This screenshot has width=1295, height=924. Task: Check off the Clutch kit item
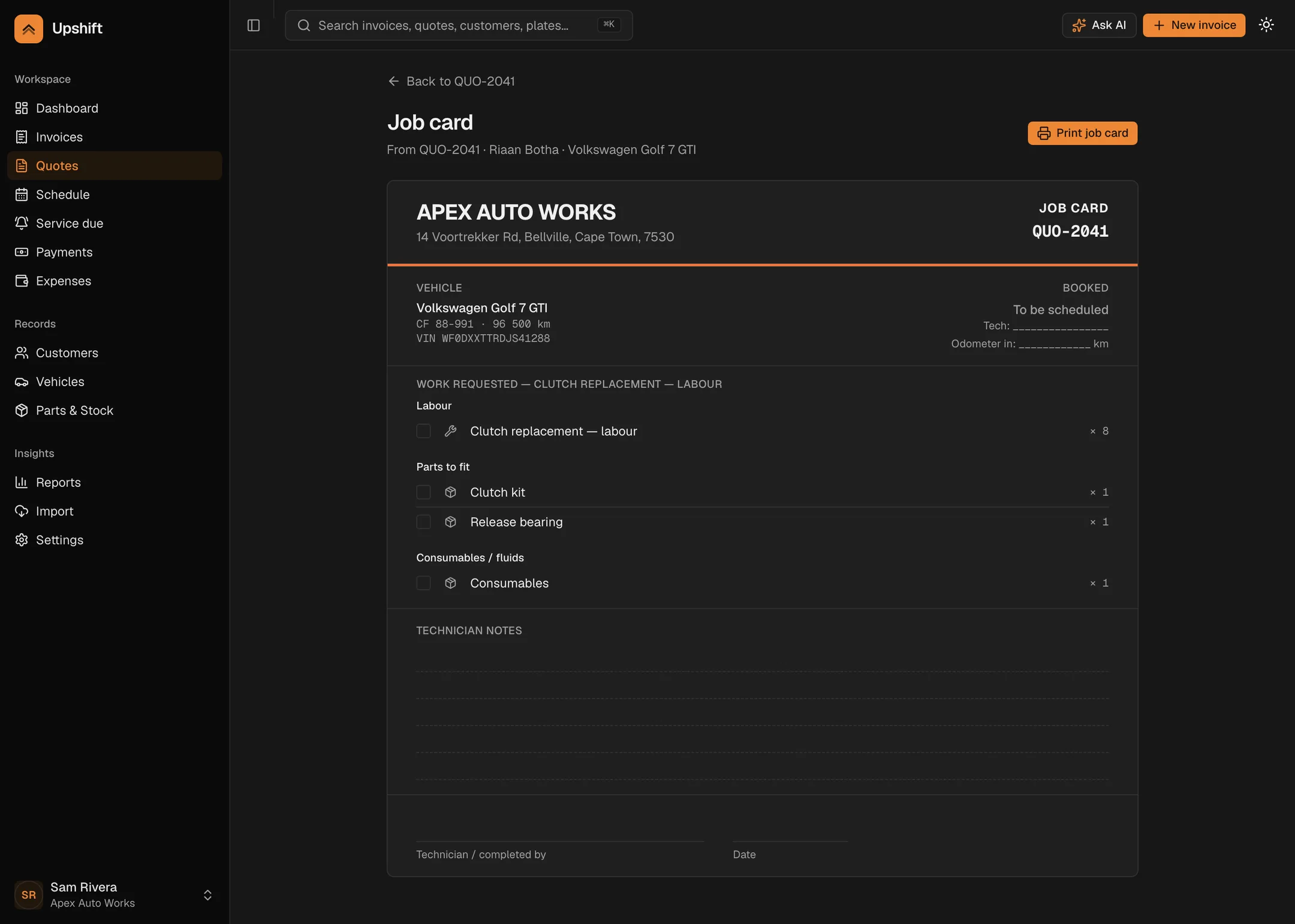tap(423, 492)
